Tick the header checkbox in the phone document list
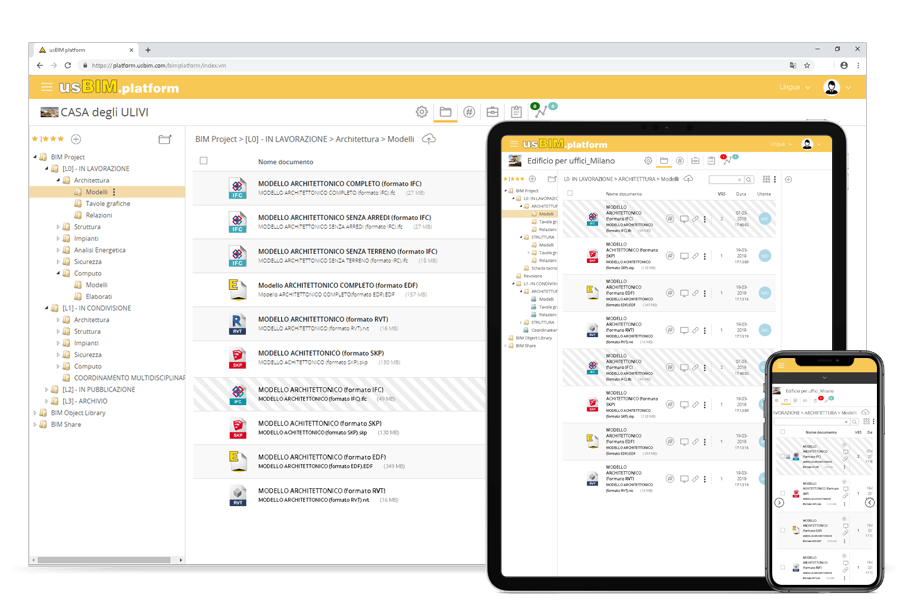Image resolution: width=900 pixels, height=600 pixels. click(x=782, y=432)
